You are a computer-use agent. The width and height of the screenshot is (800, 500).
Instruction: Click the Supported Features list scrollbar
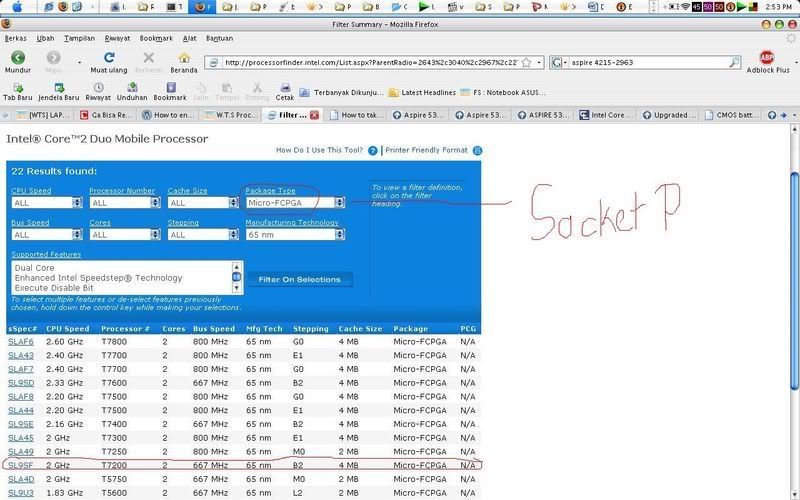(x=236, y=278)
